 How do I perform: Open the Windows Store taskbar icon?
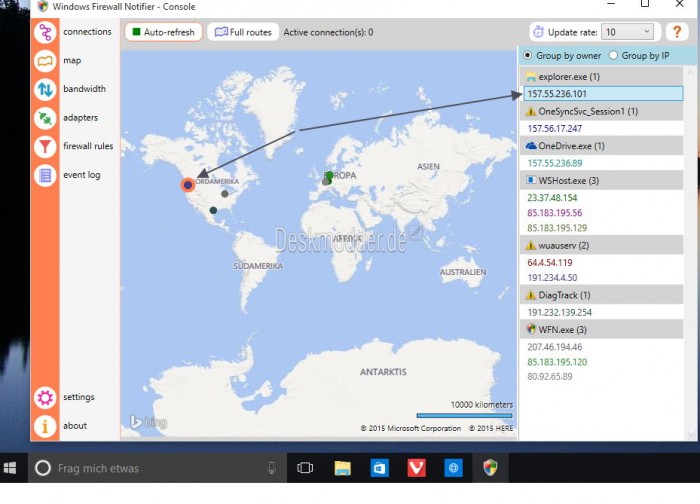(379, 468)
